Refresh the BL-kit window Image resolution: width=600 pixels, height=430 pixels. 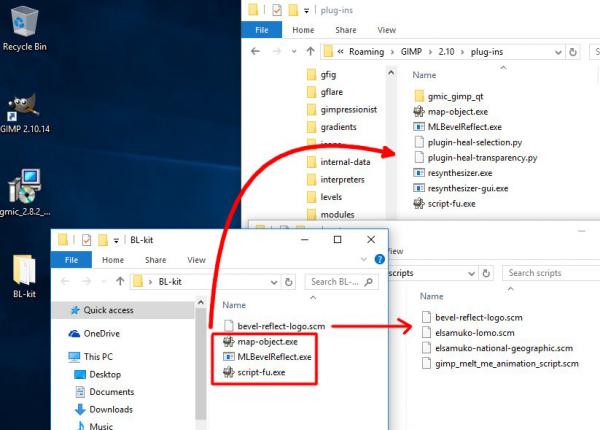pyautogui.click(x=289, y=282)
